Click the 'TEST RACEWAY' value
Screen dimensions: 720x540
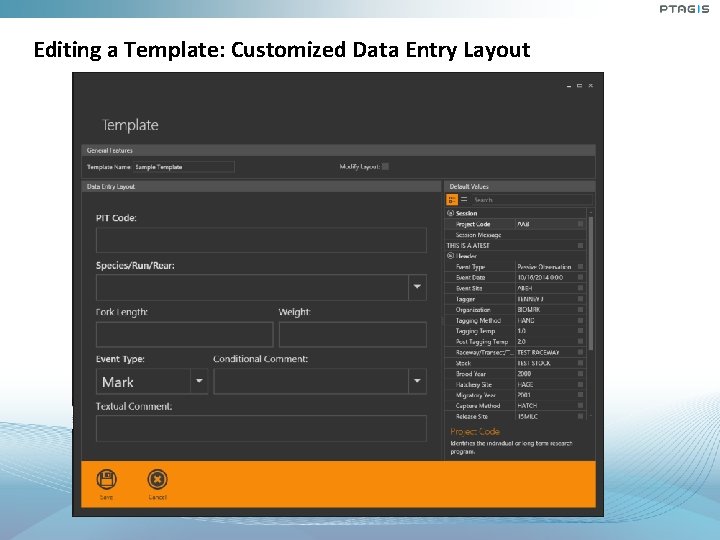(538, 353)
